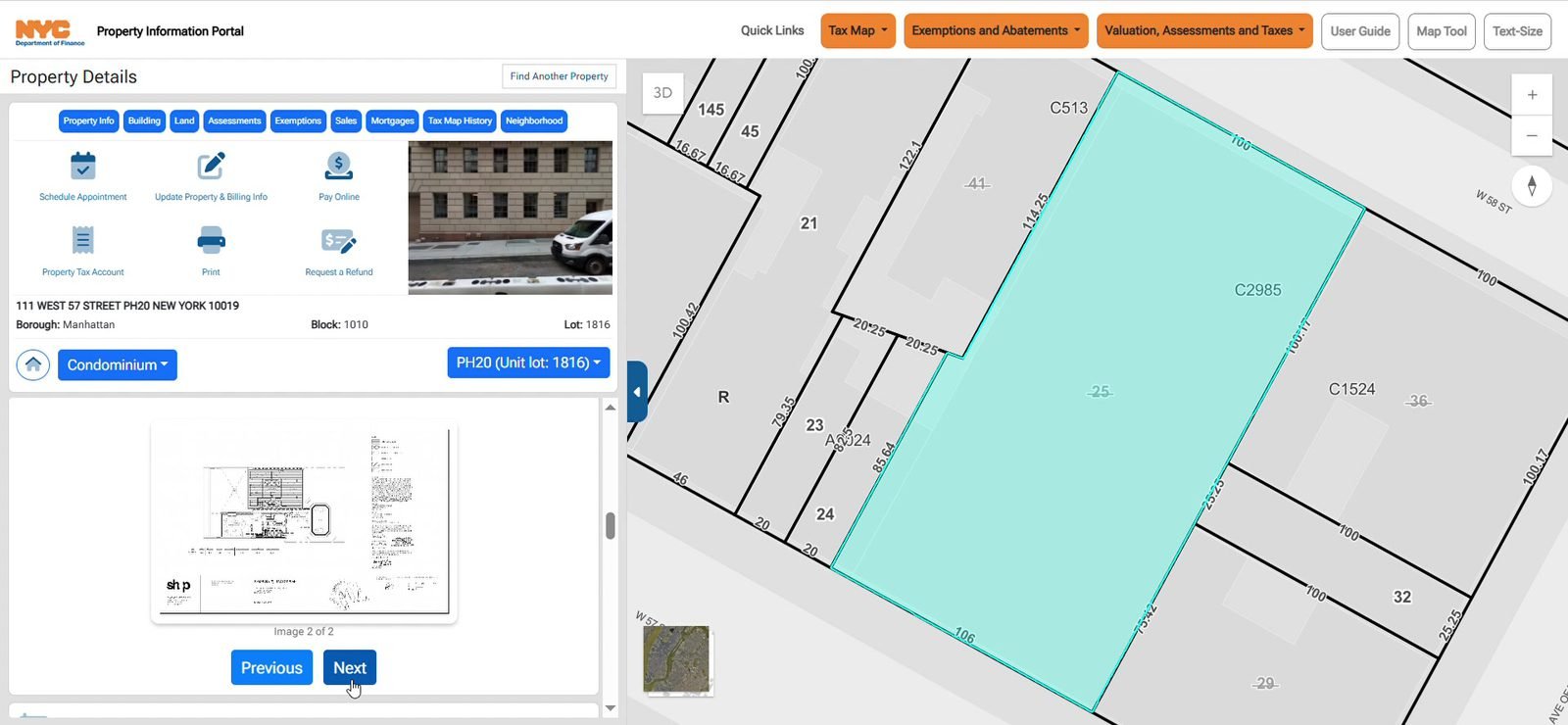
Task: Go to the Property Info tab
Action: [88, 121]
